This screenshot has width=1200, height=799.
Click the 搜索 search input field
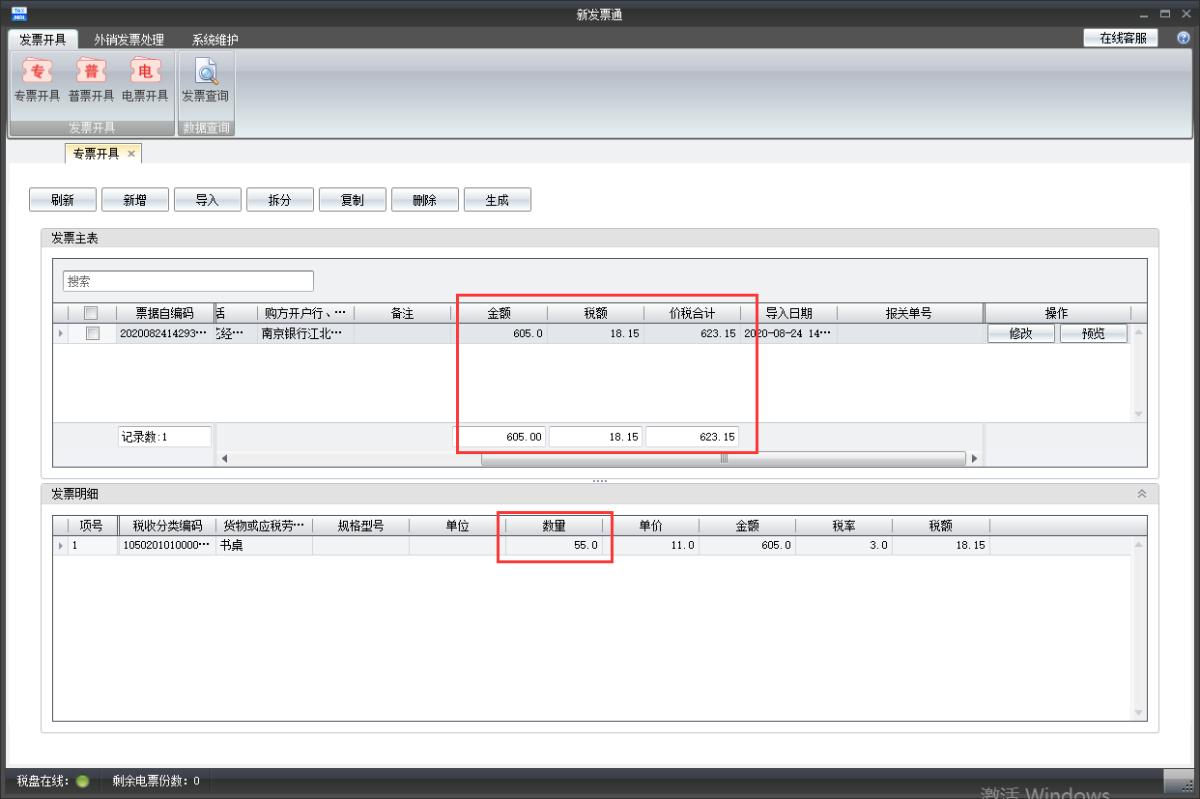click(188, 281)
